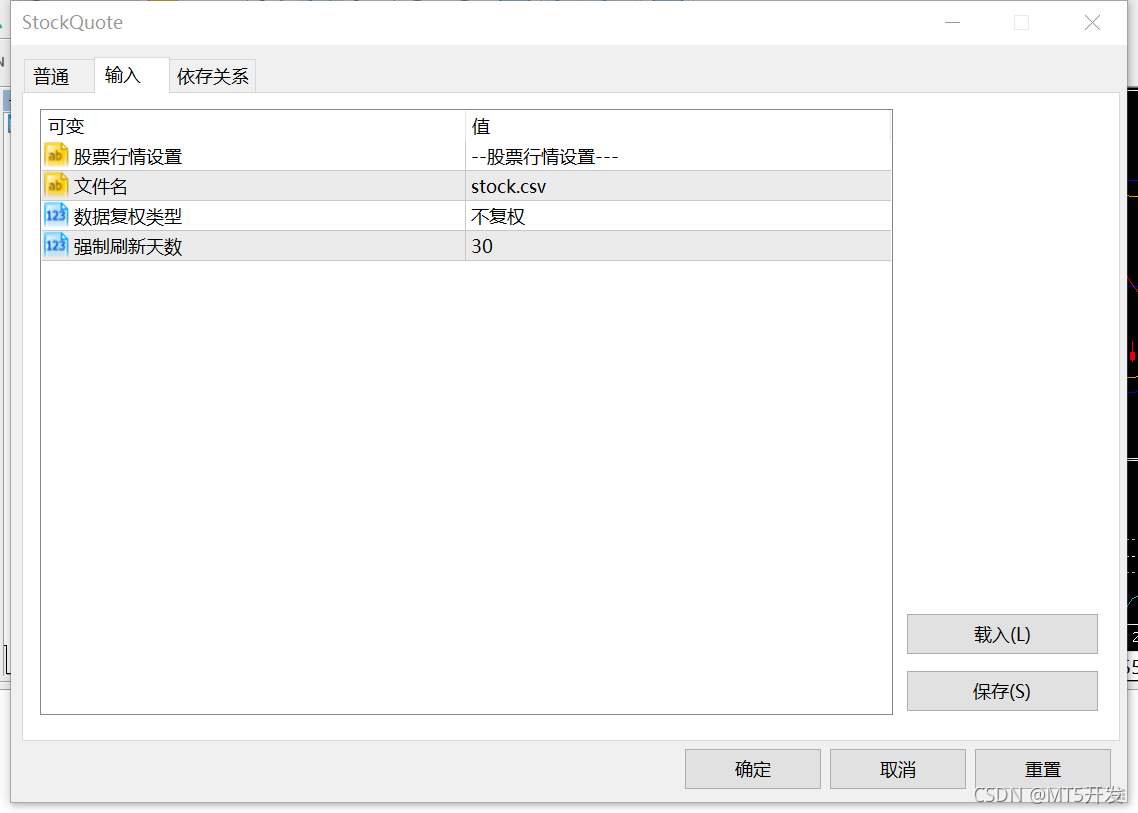Cancel the dialog via 取消 button
Screen dimensions: 1138x813
[x=897, y=768]
